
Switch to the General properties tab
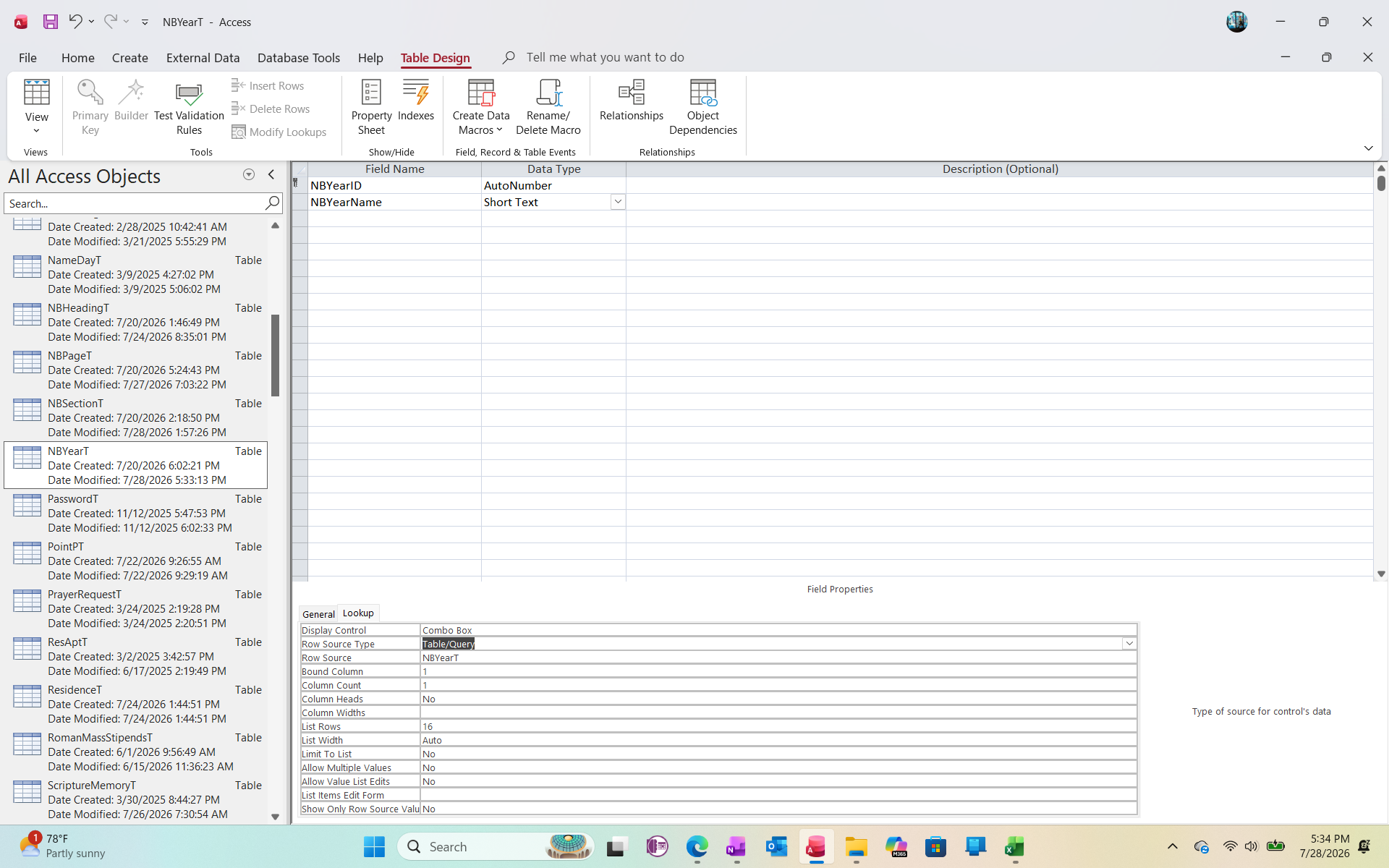318,614
